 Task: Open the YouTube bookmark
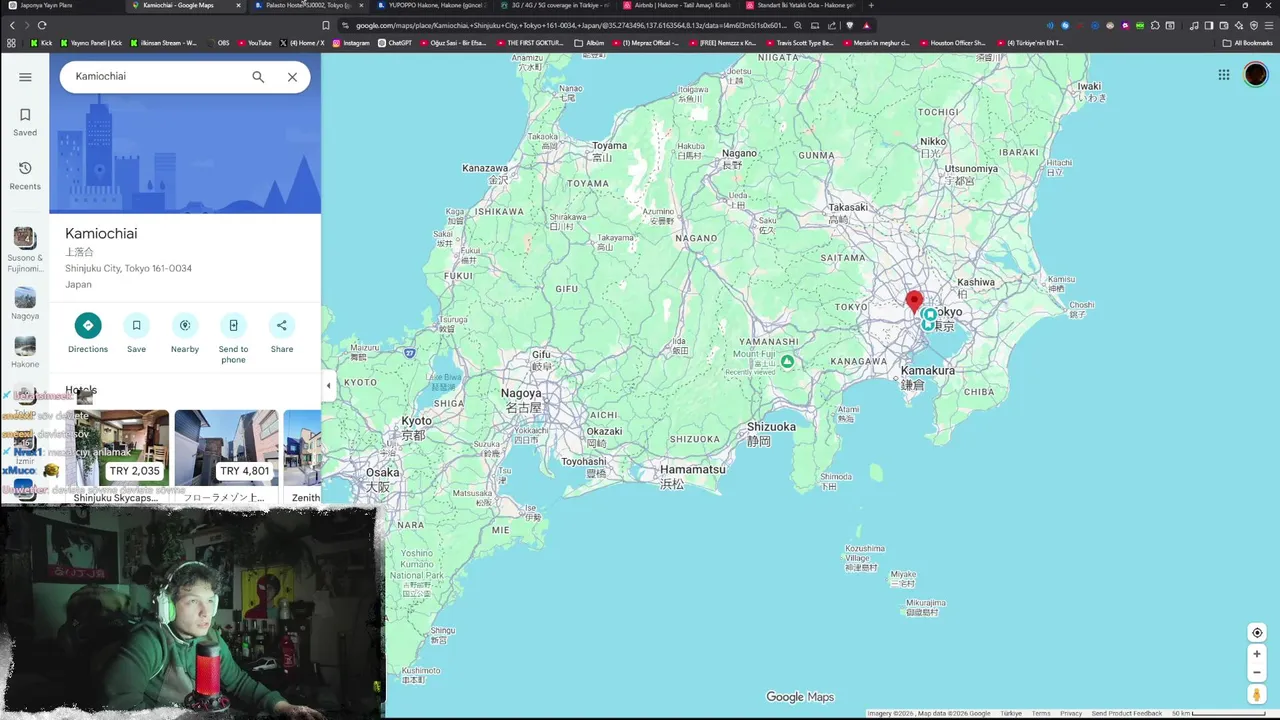pyautogui.click(x=254, y=43)
